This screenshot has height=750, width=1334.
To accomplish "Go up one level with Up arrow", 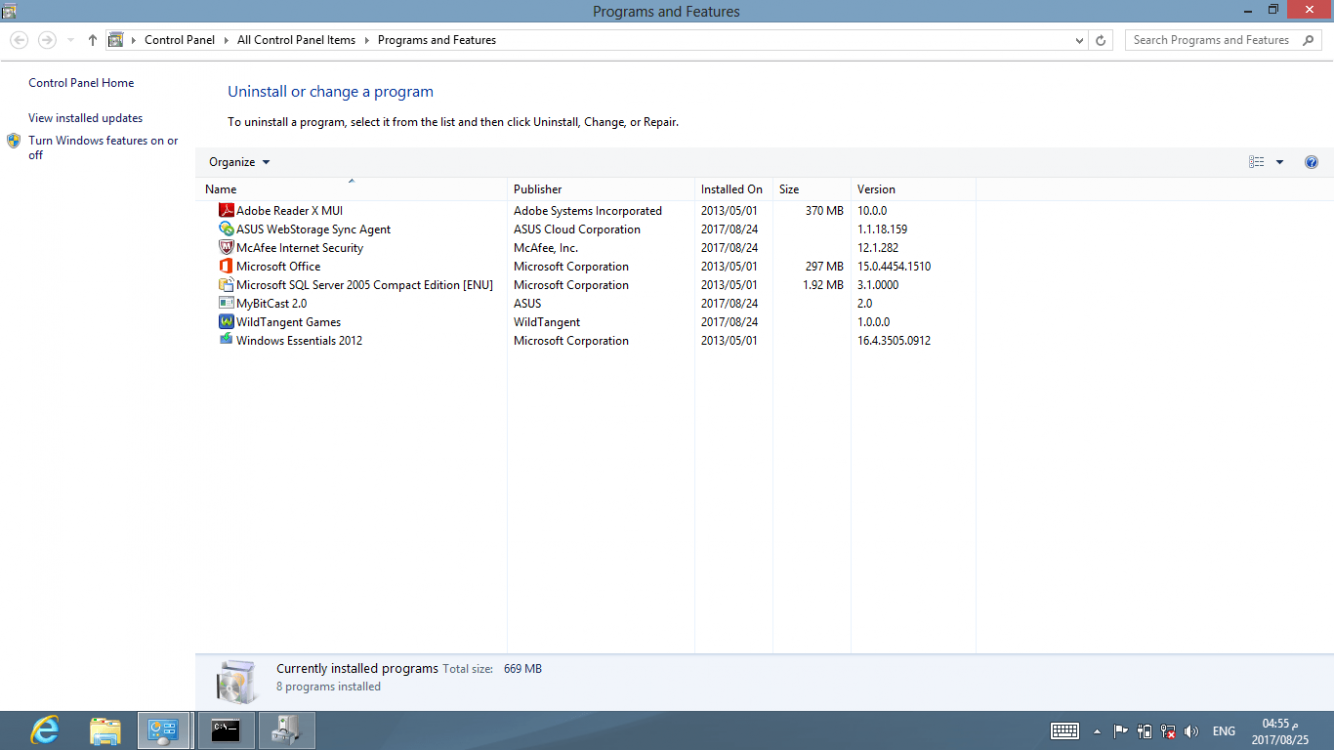I will 93,40.
